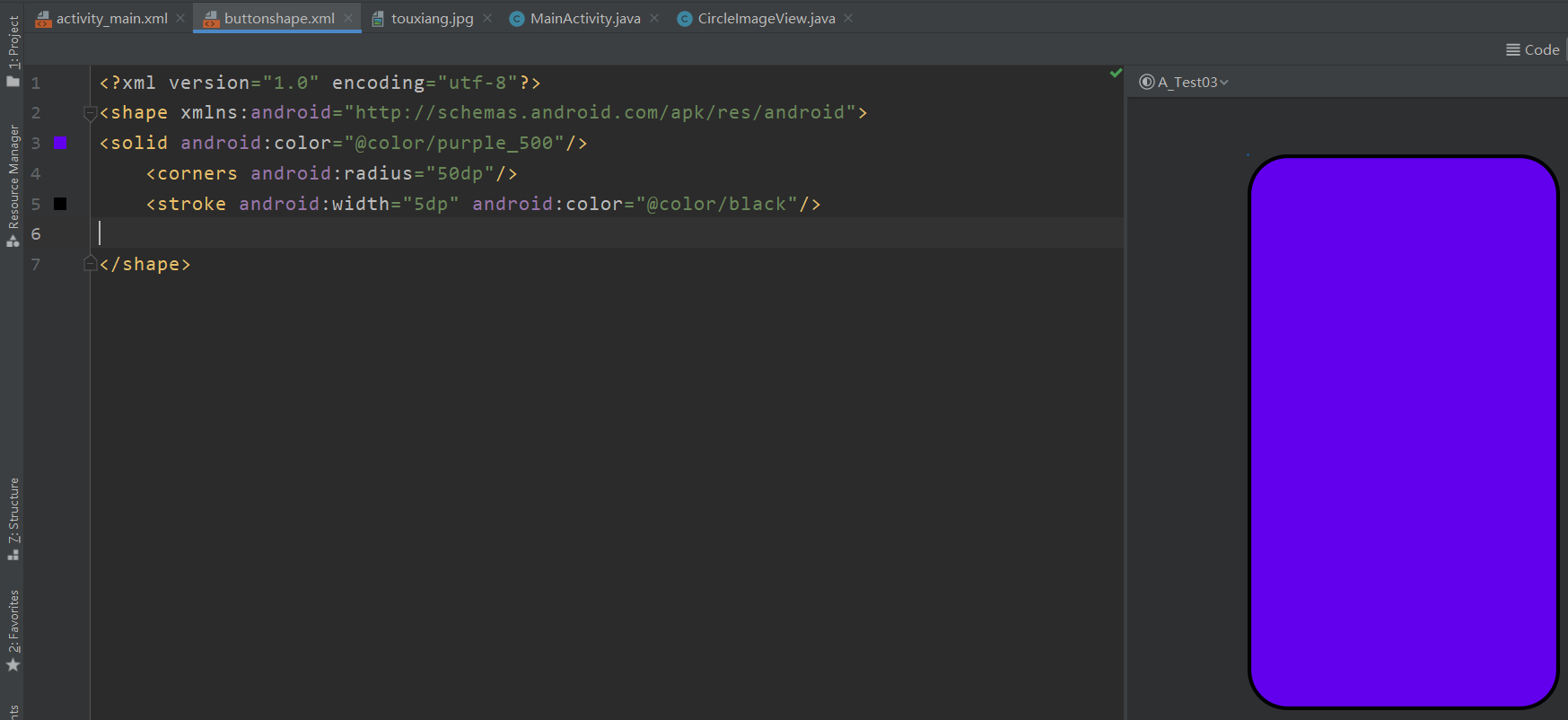The image size is (1568, 720).
Task: Click the activity_main.xml file icon
Action: tap(43, 19)
